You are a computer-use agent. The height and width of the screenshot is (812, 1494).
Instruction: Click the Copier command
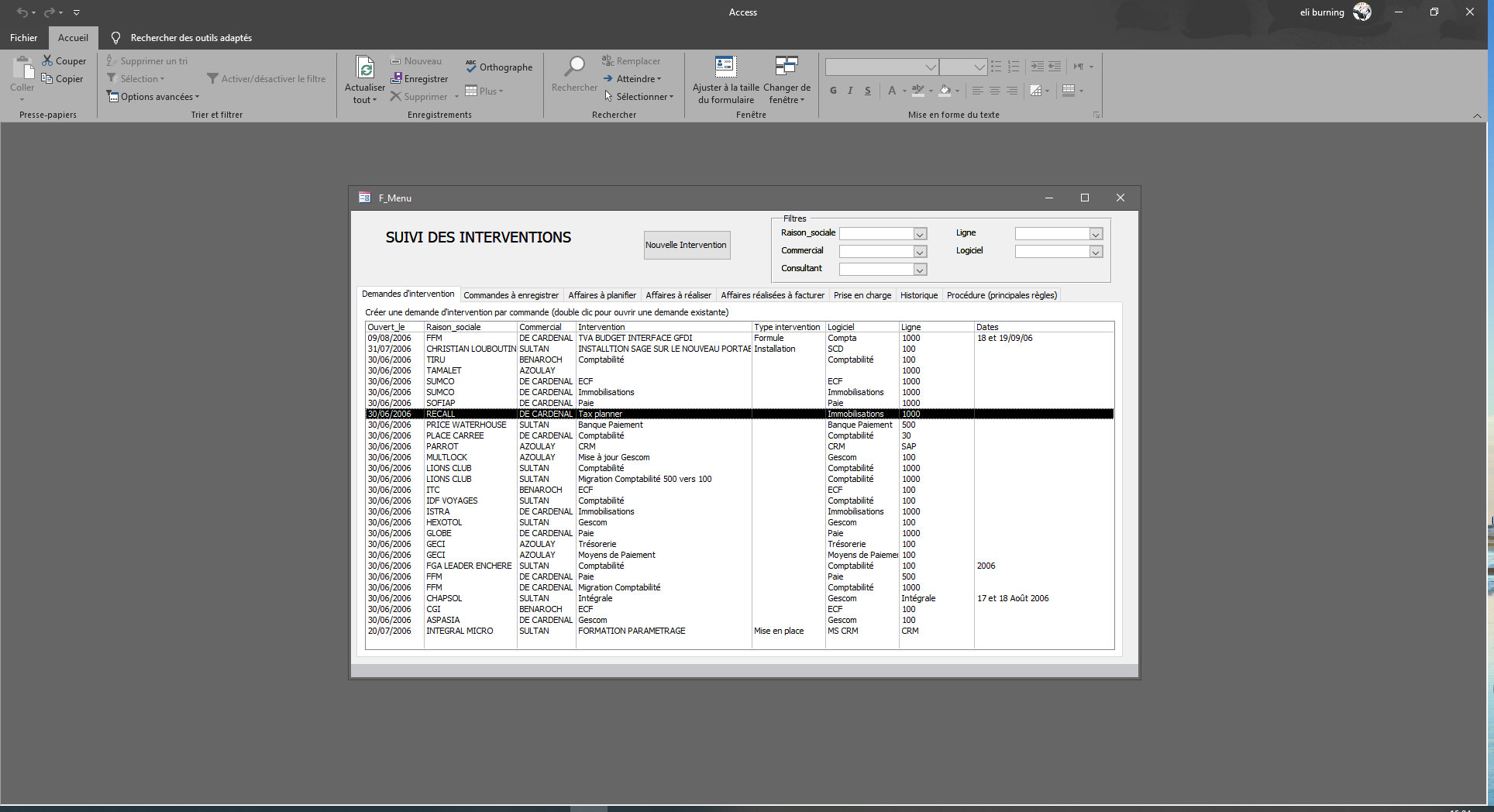62,78
